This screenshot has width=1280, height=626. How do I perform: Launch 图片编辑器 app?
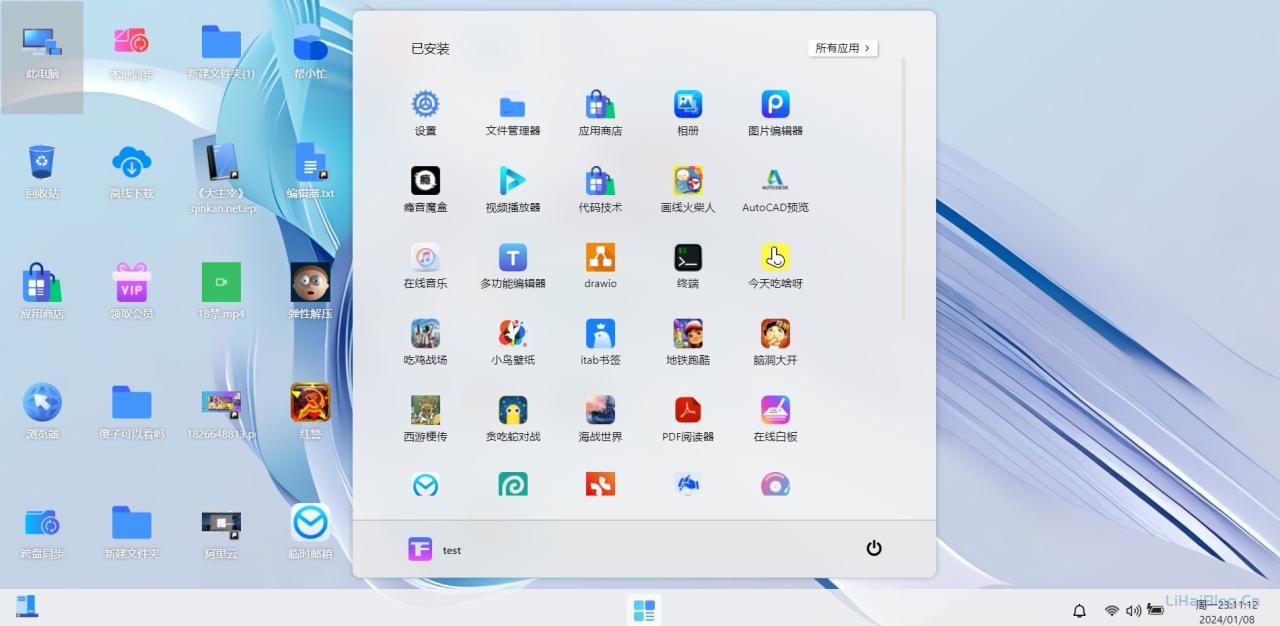click(x=775, y=113)
